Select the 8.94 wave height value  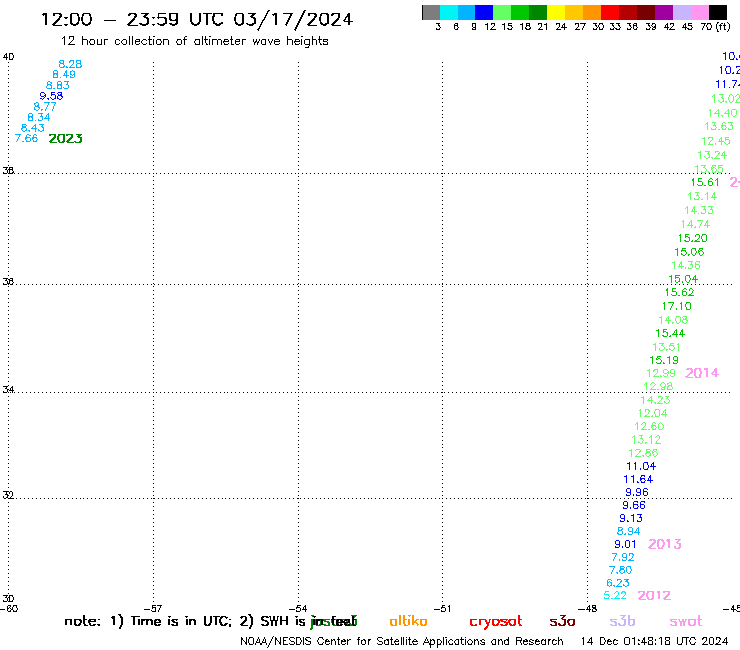[x=628, y=531]
